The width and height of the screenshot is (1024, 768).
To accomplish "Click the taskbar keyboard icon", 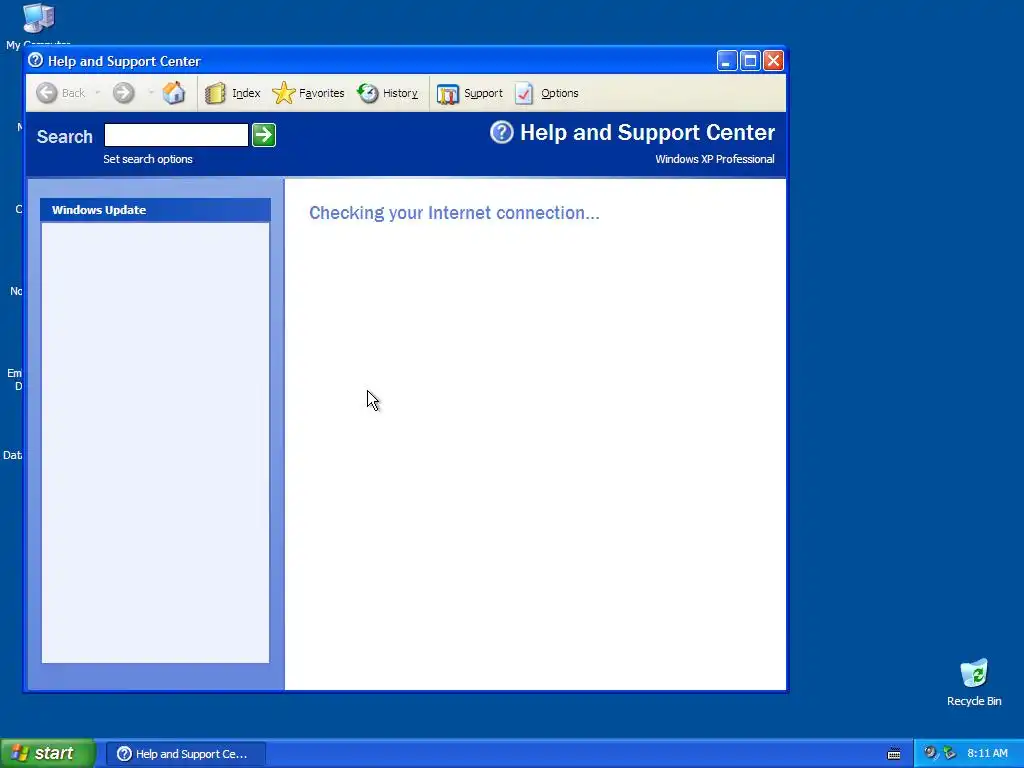I will (894, 754).
